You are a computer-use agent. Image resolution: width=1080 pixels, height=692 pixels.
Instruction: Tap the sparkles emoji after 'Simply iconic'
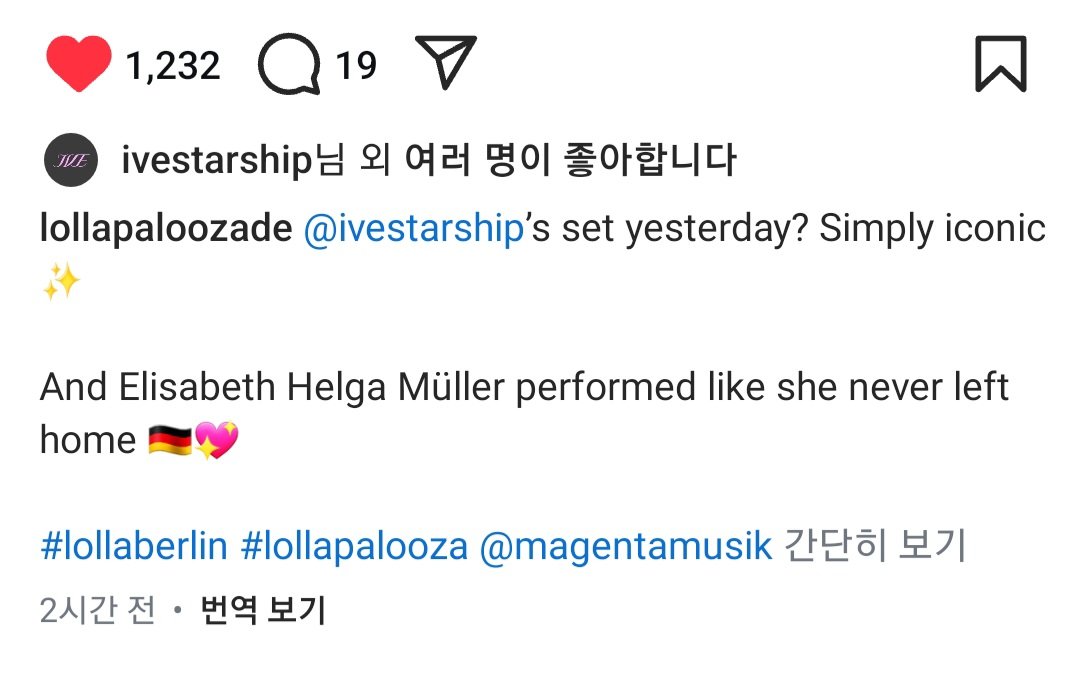(x=60, y=283)
